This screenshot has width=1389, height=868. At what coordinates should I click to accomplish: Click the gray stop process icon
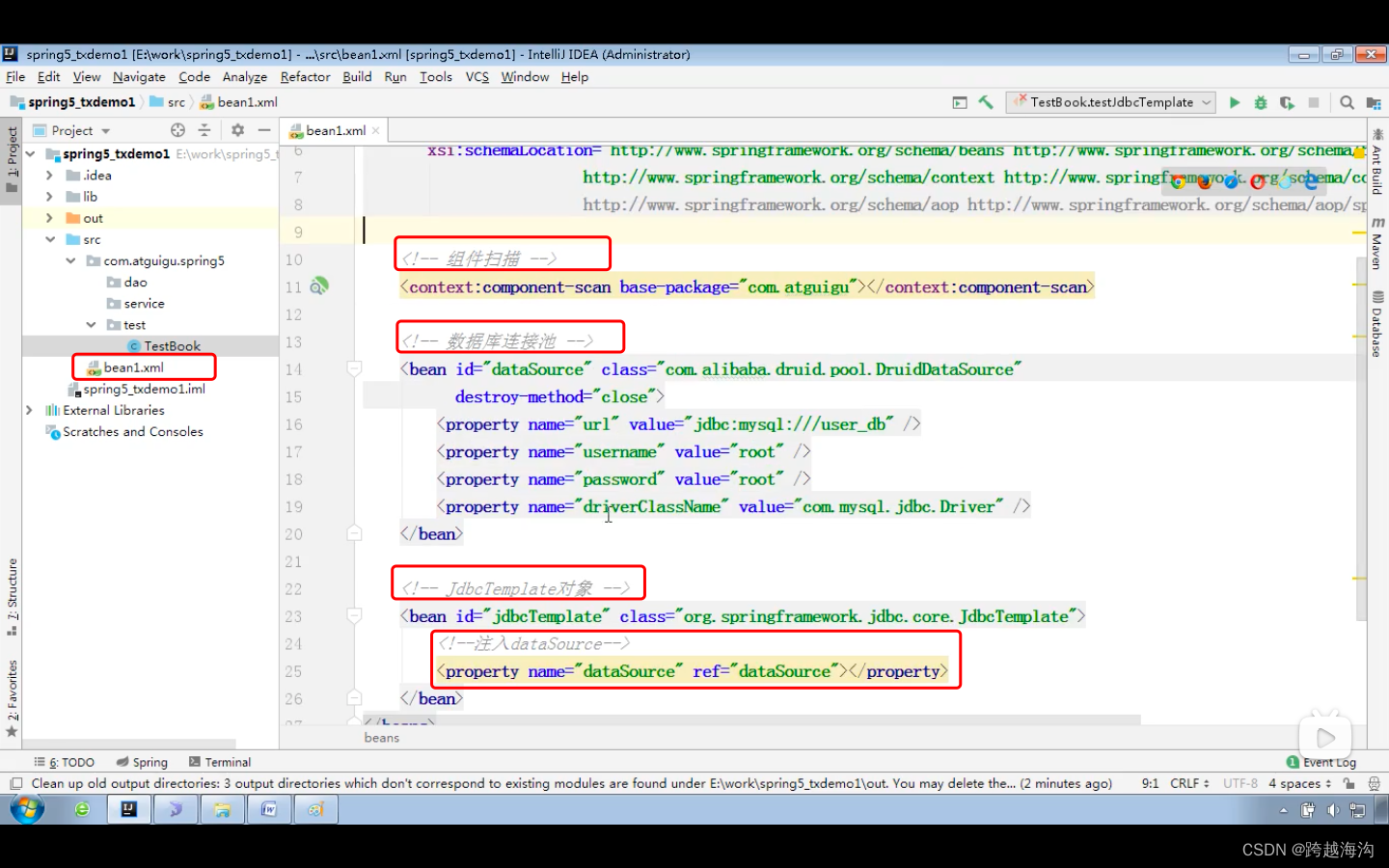1313,102
